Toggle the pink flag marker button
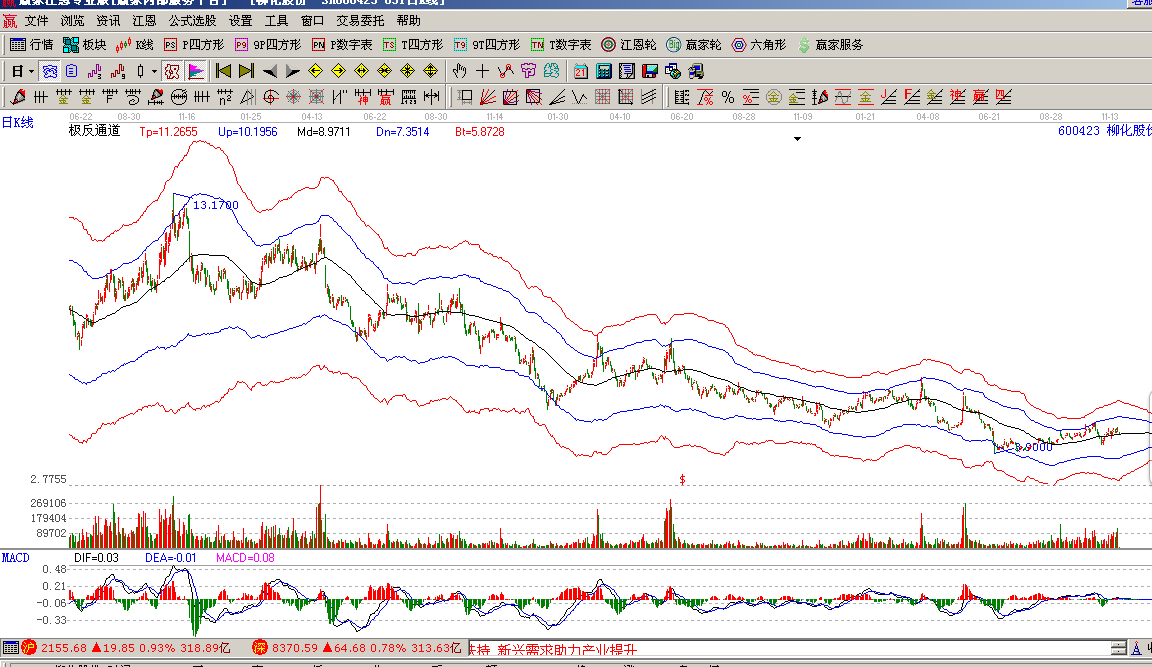1152x667 pixels. 195,71
